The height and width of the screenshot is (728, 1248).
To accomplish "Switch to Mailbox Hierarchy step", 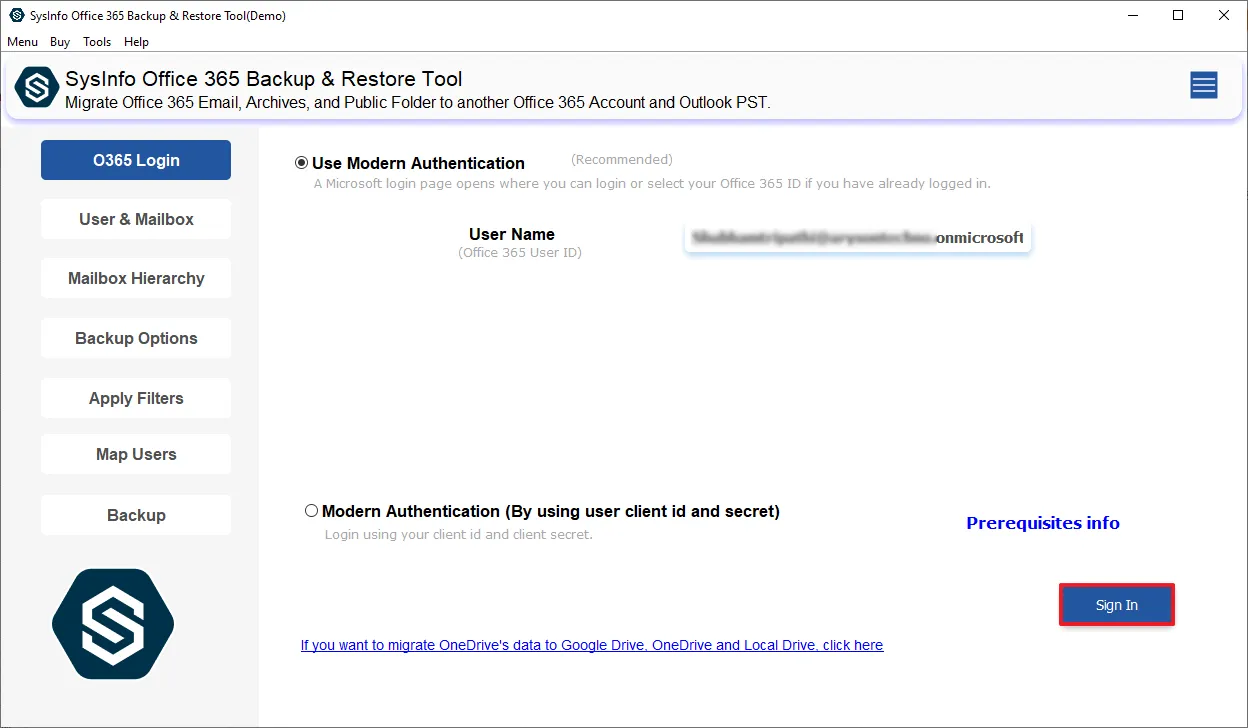I will [136, 278].
